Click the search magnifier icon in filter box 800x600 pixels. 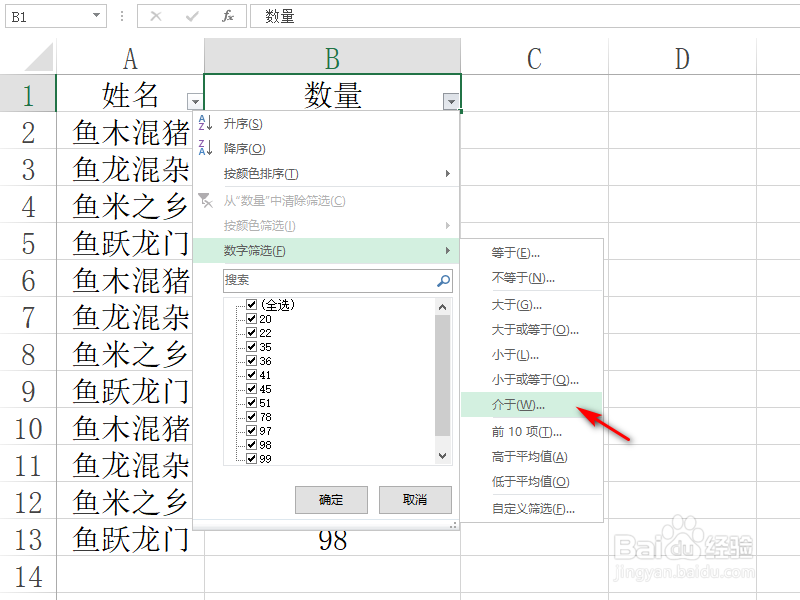point(443,280)
